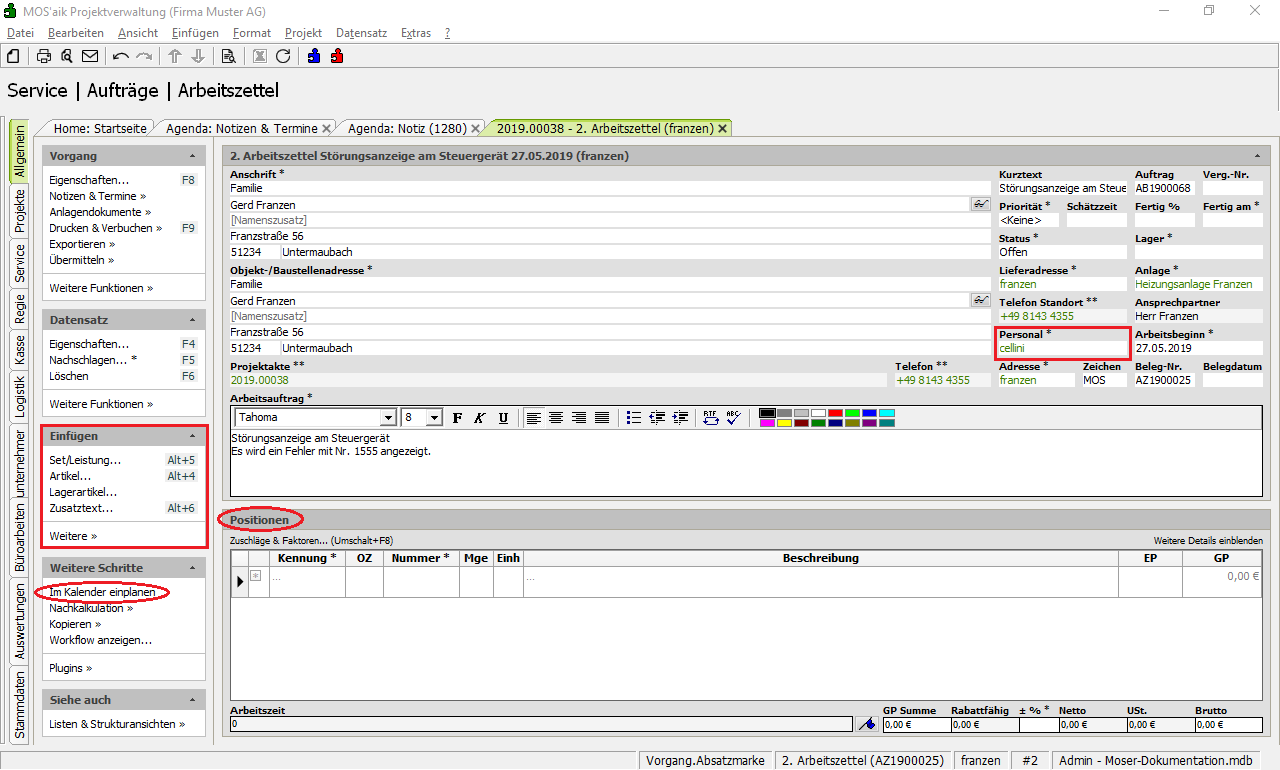This screenshot has height=770, width=1280.
Task: Click the envelope e-mail icon
Action: [x=90, y=56]
